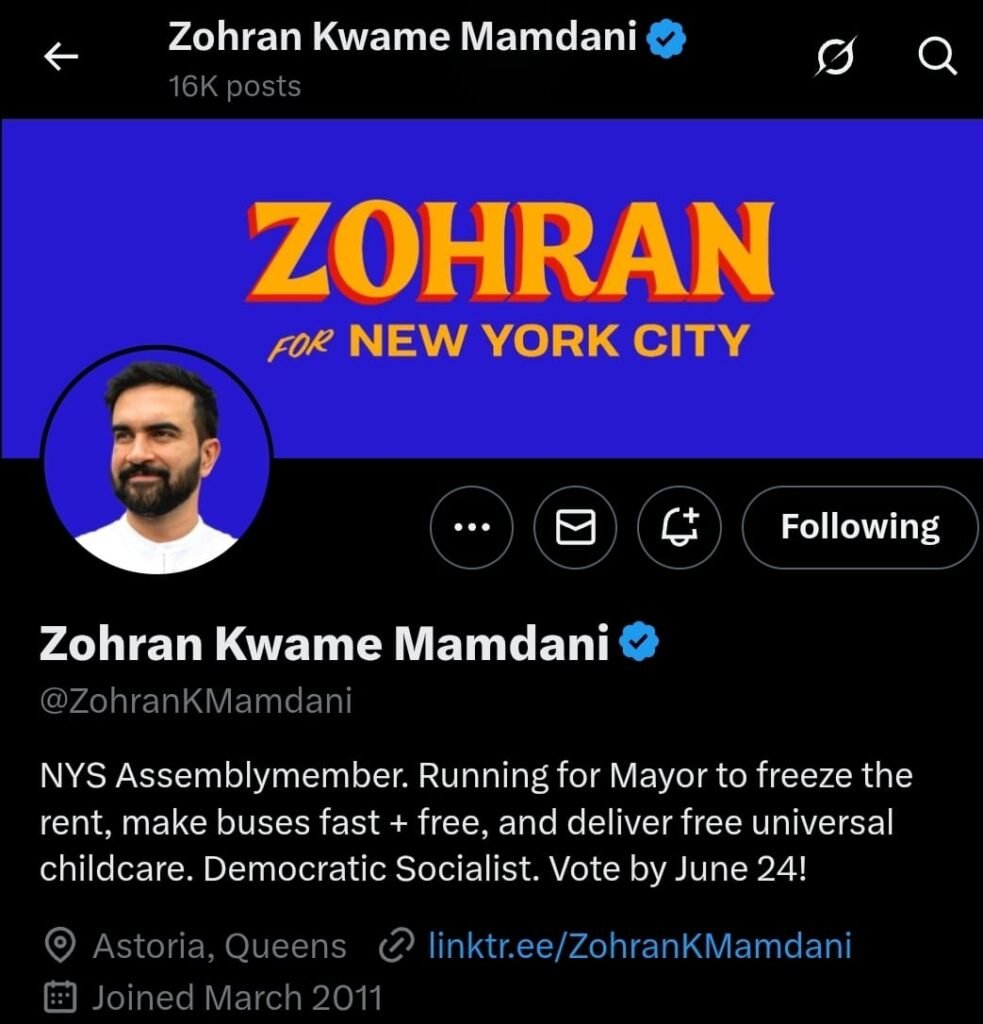This screenshot has width=983, height=1024.
Task: Tap the chain link icon before linktr.ee
Action: (396, 945)
